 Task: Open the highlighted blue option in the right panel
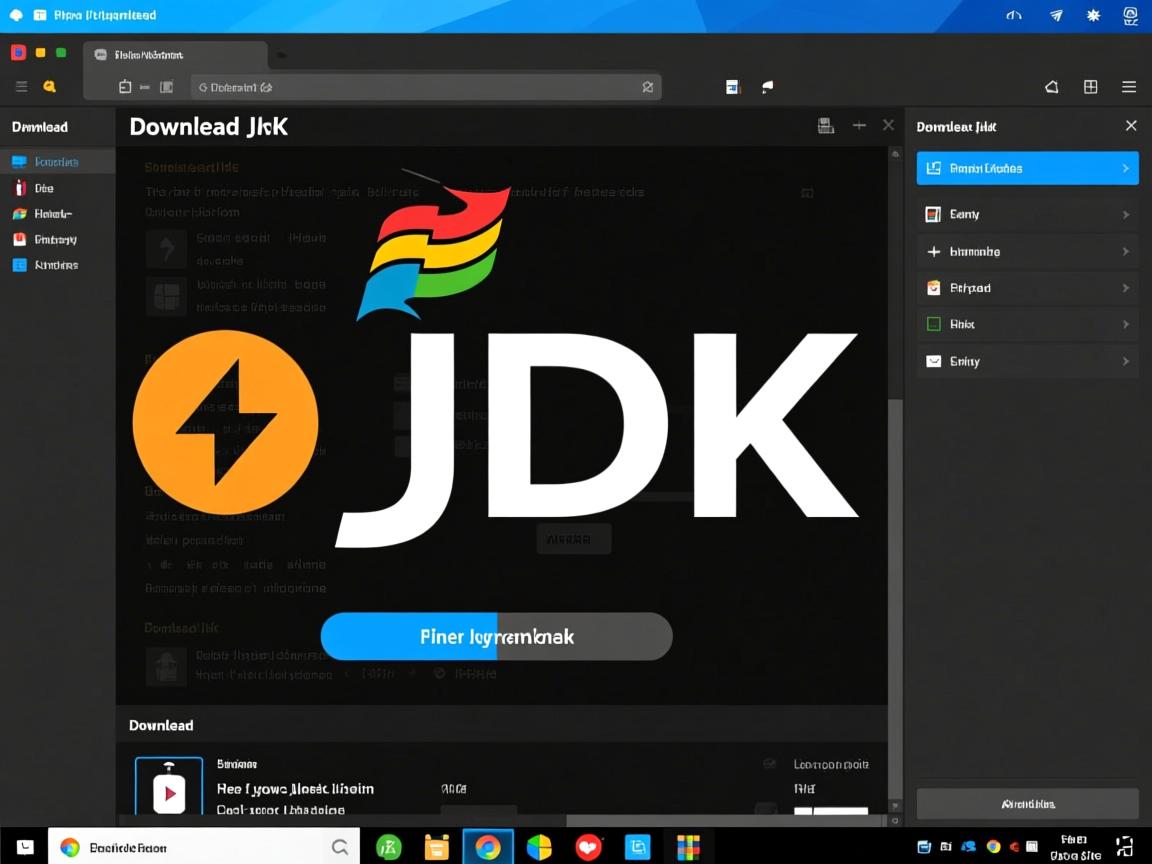[1027, 168]
